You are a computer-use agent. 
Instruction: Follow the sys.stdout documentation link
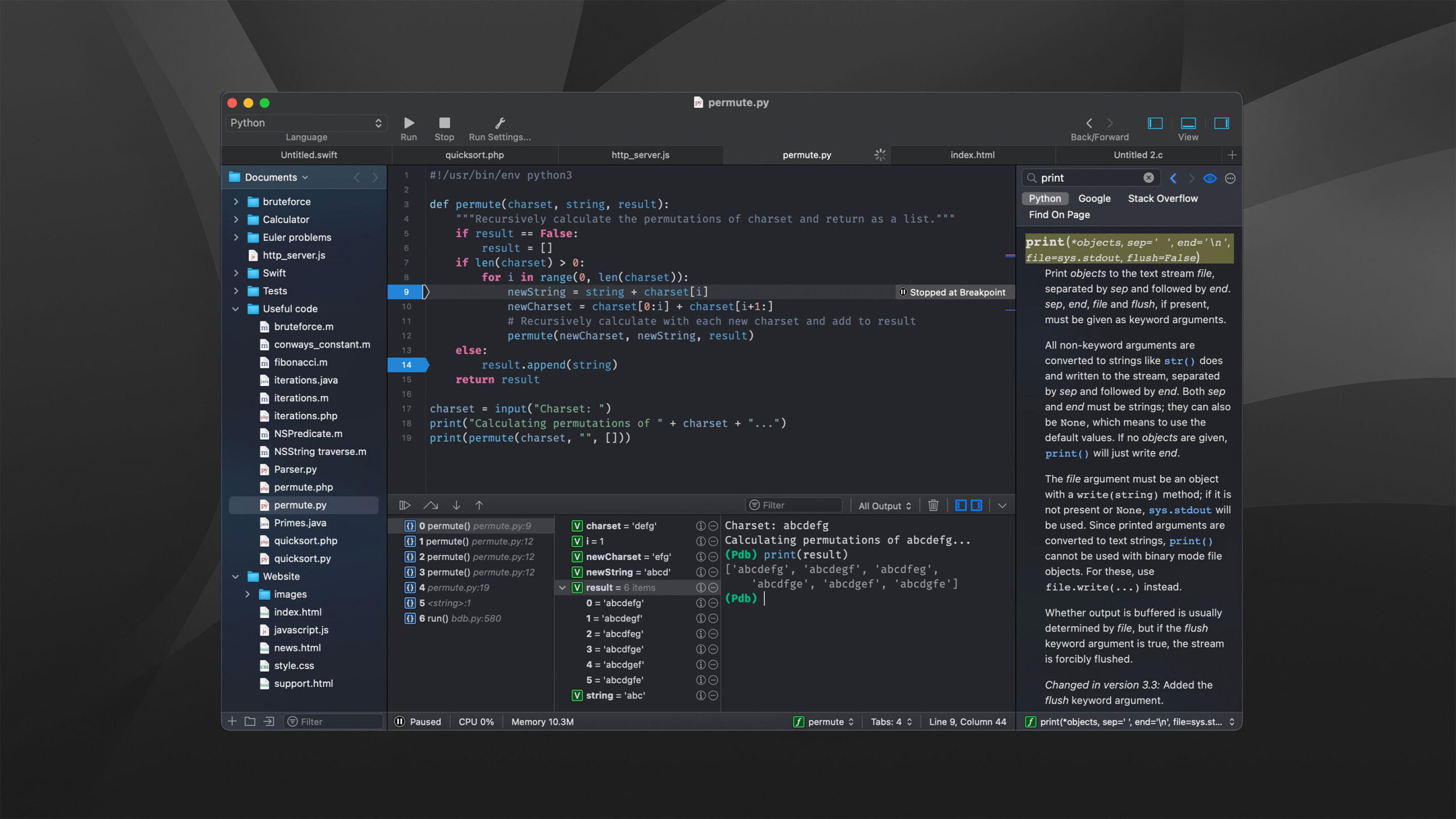coord(1180,510)
